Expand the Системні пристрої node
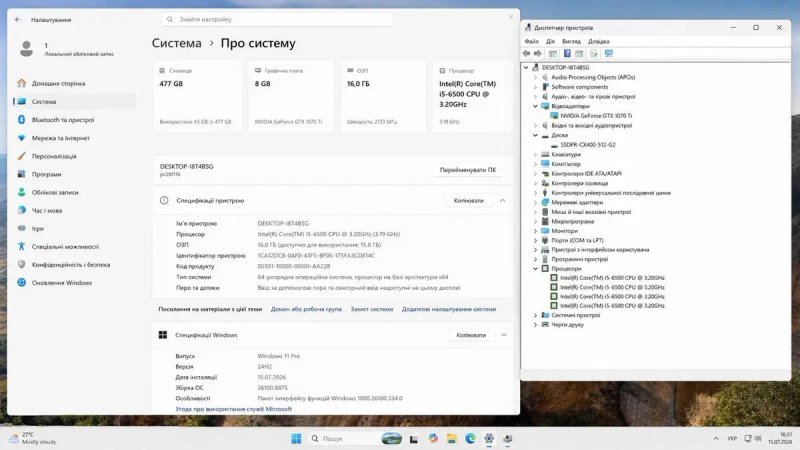This screenshot has width=800, height=450. (x=535, y=315)
